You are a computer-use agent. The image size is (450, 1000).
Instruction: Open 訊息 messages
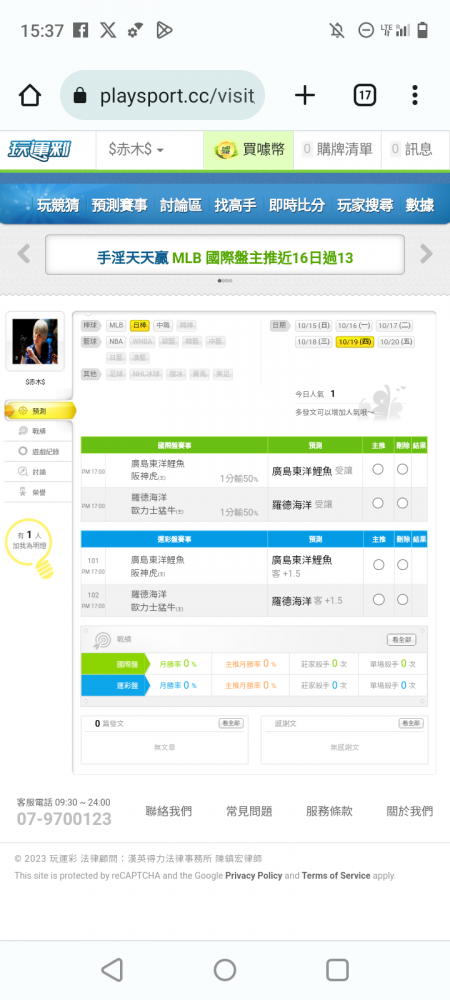412,150
